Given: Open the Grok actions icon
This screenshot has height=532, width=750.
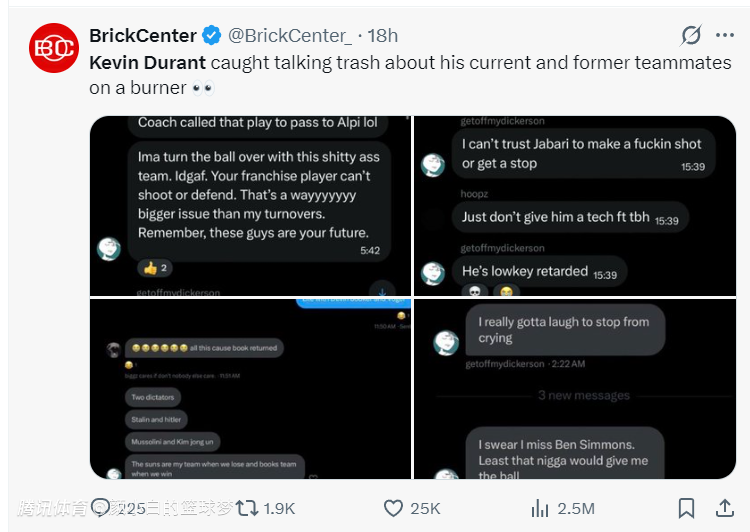Looking at the screenshot, I should pyautogui.click(x=691, y=36).
